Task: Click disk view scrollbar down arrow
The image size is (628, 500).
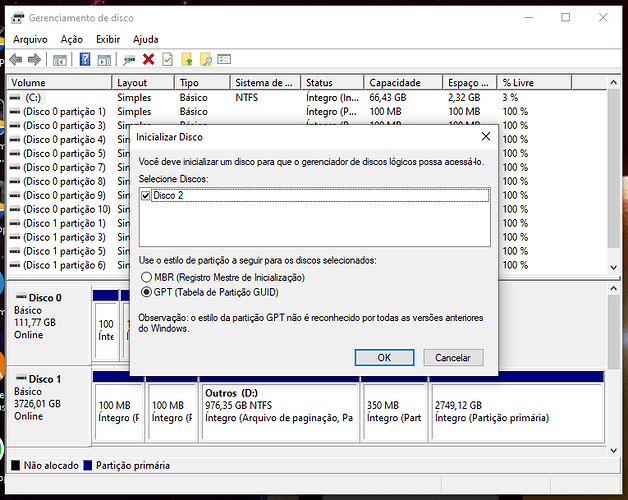Action: pos(614,450)
